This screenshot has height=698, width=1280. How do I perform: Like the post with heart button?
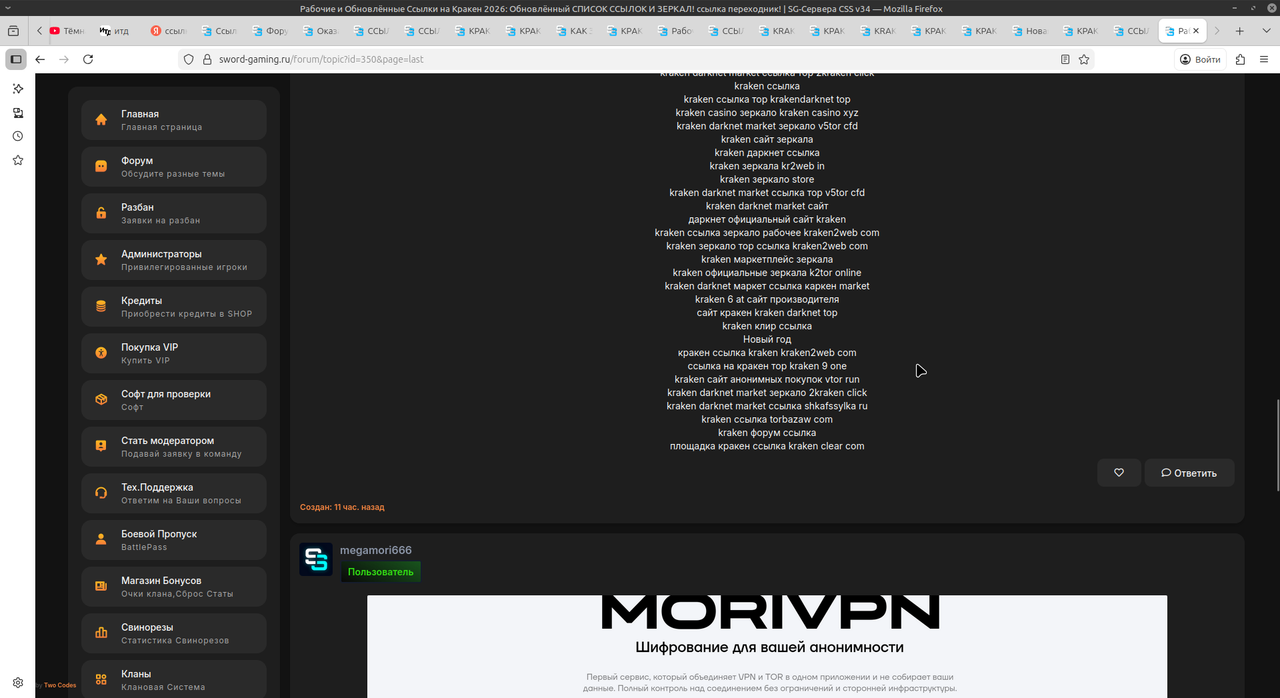click(1119, 473)
